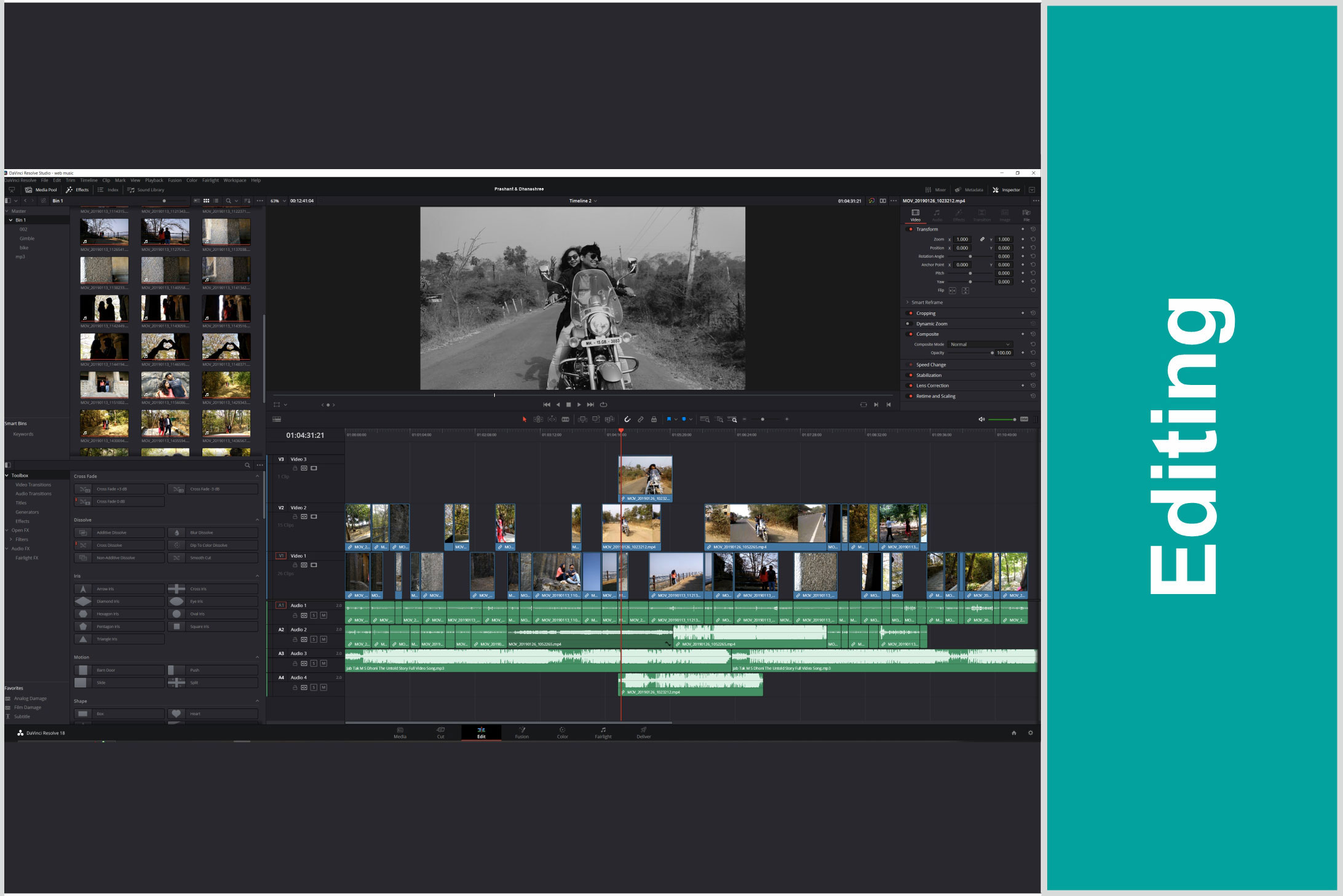Click the blue Flag clip icon
The image size is (1343, 896).
pos(669,419)
